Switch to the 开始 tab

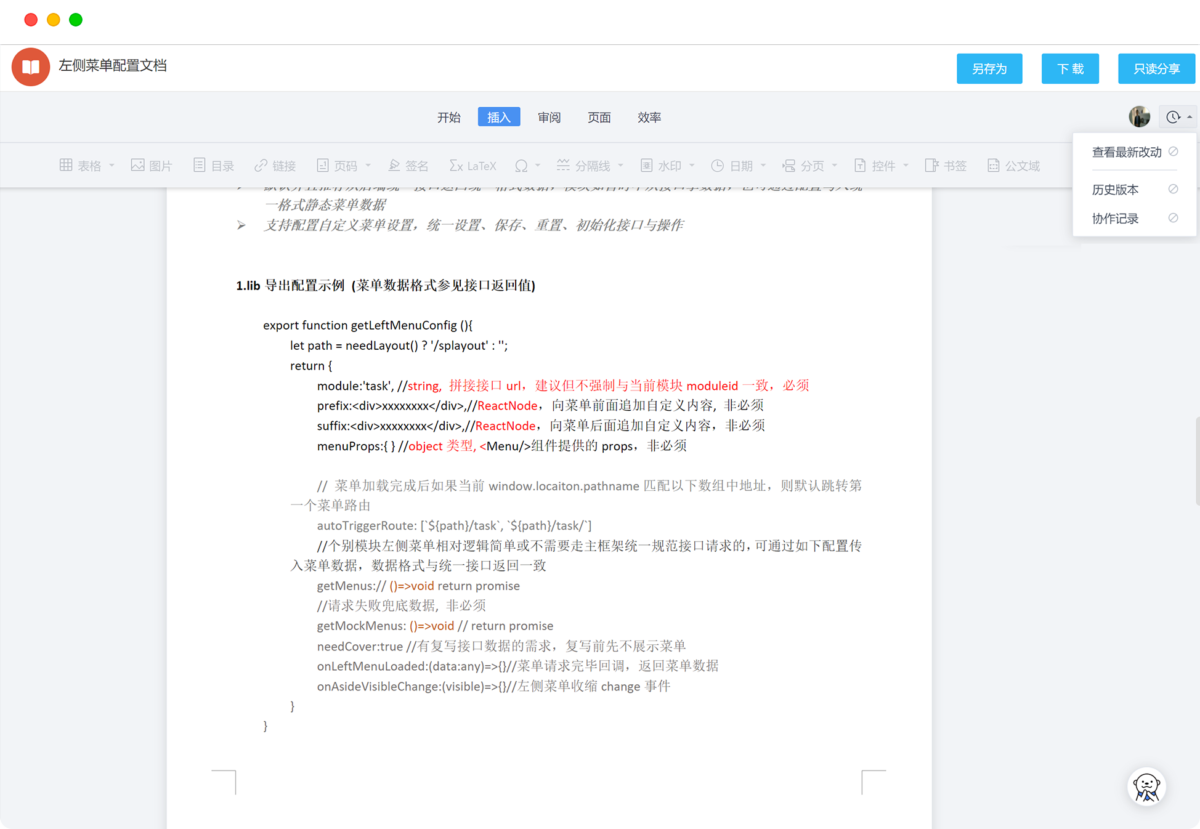tap(449, 117)
